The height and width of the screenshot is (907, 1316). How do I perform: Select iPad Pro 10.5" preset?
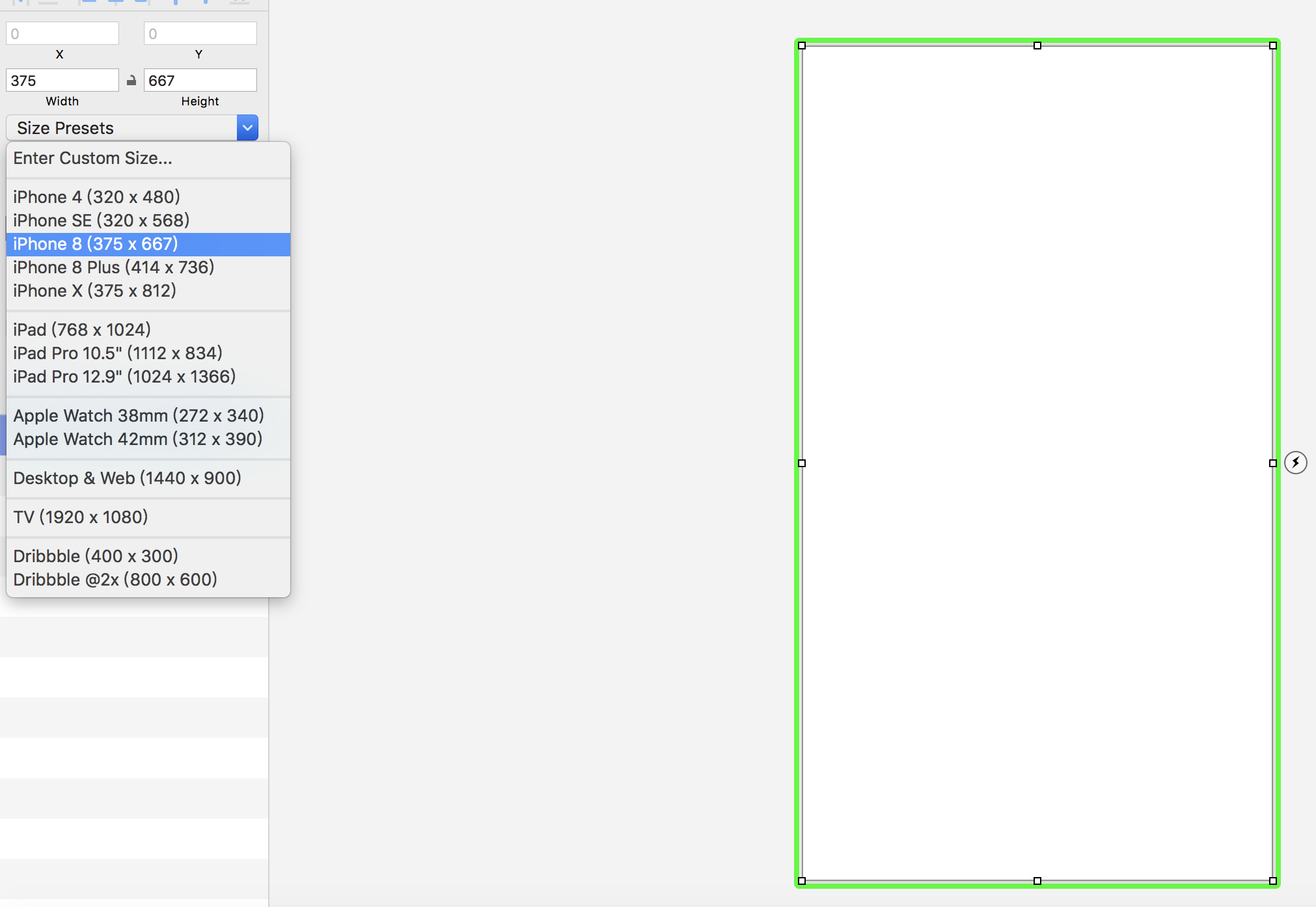click(x=118, y=353)
